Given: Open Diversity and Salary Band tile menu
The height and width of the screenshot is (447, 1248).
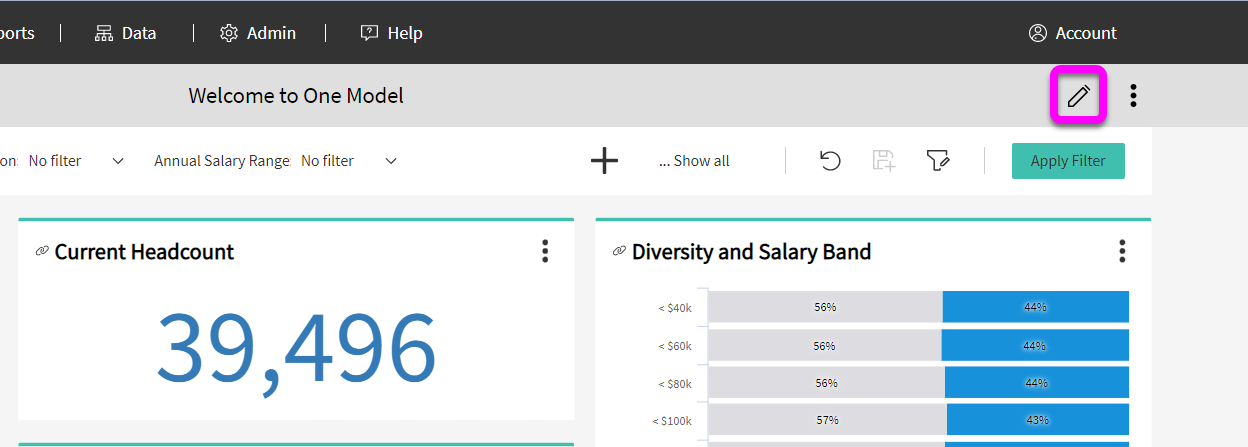Looking at the screenshot, I should [1122, 251].
